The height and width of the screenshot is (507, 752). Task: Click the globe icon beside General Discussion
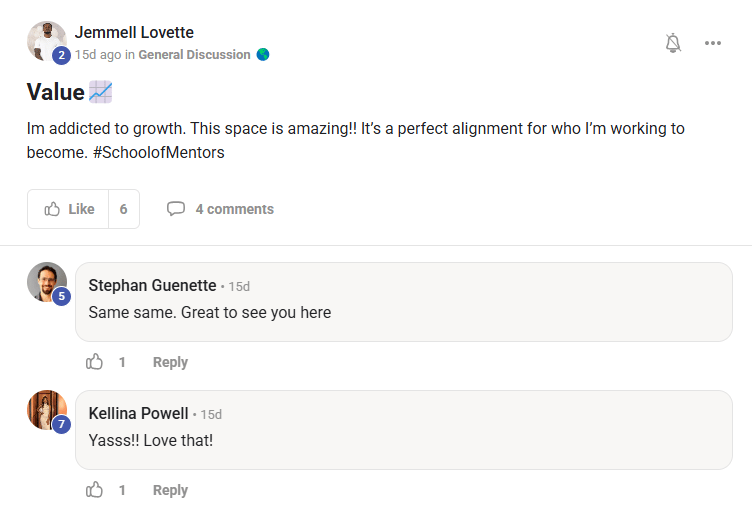(x=263, y=55)
